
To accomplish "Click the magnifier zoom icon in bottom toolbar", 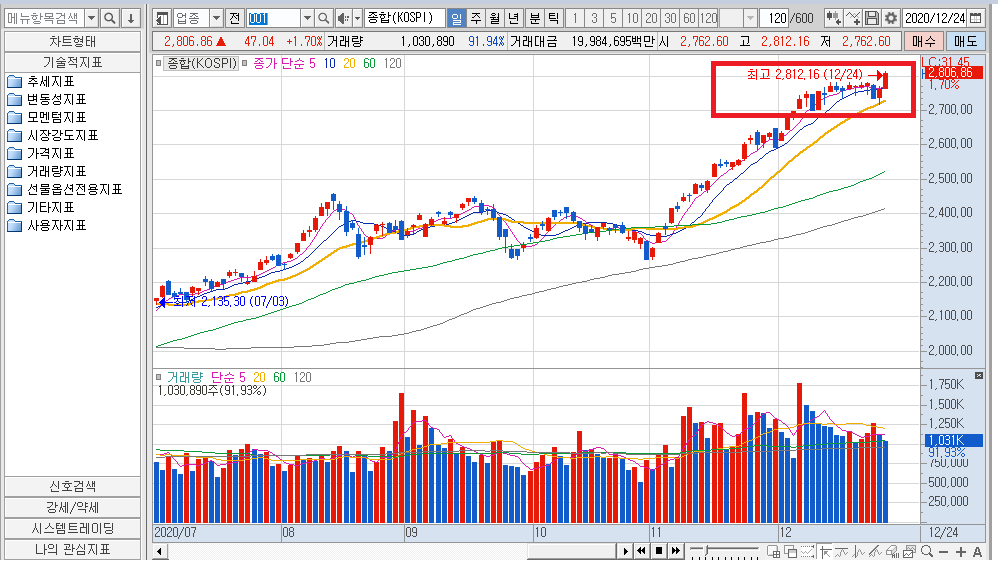I will pyautogui.click(x=927, y=552).
